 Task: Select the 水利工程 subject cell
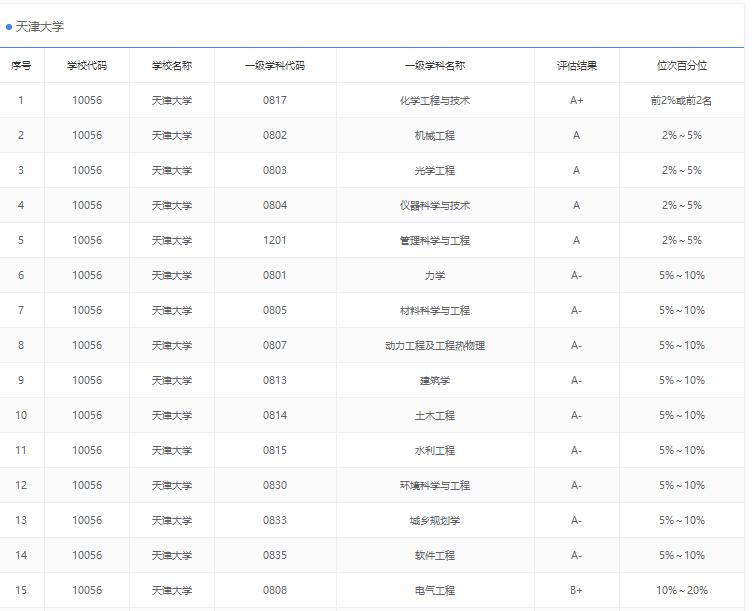click(x=435, y=450)
